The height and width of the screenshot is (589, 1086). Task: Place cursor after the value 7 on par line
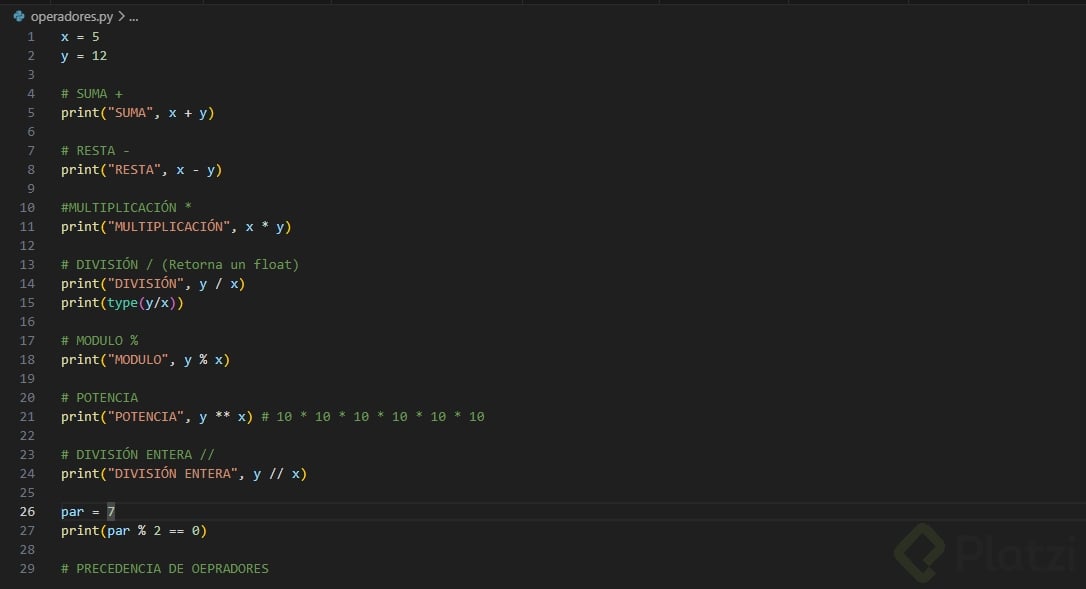[116, 512]
